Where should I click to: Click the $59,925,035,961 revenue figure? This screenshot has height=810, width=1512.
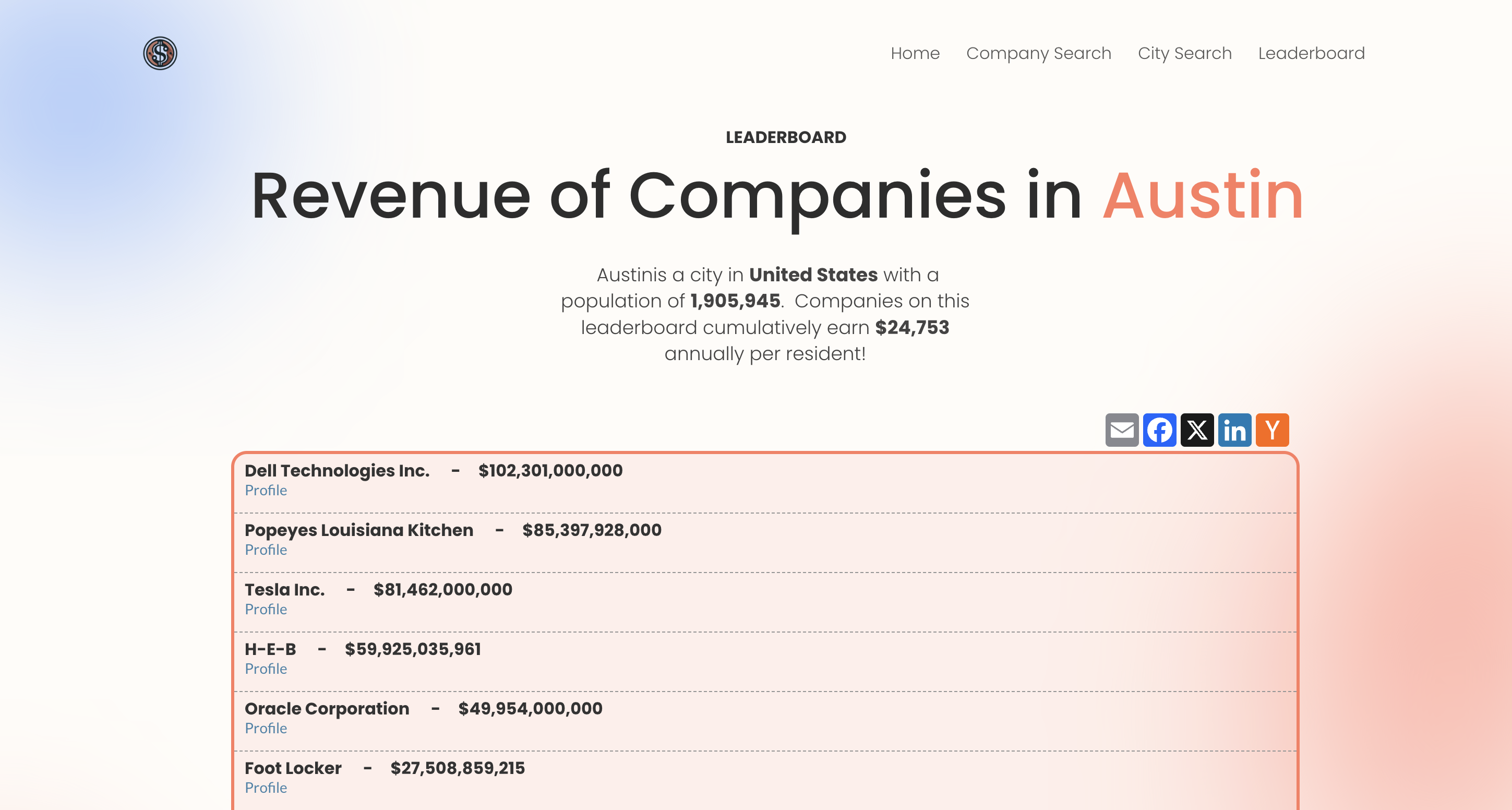pos(413,649)
